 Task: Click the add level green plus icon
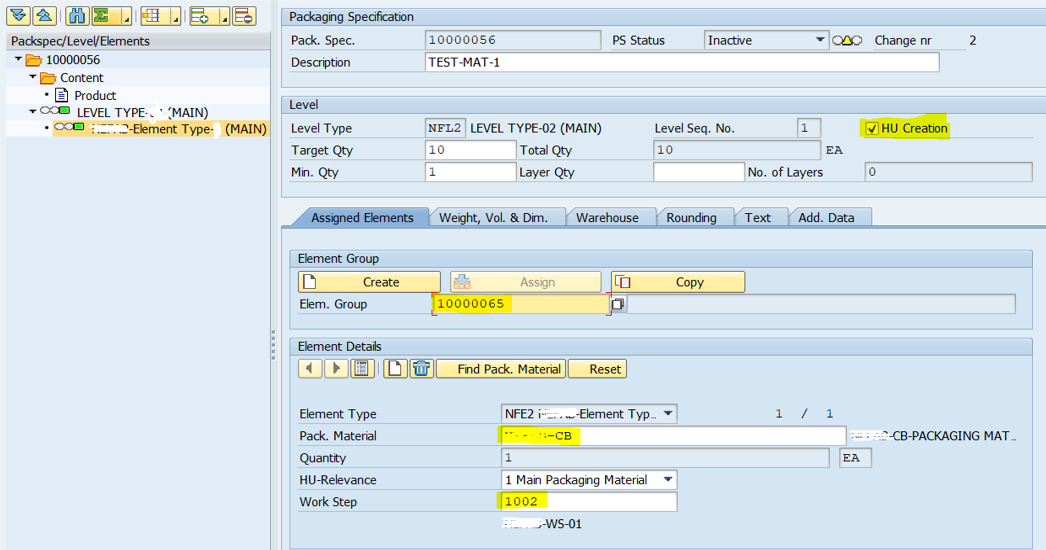pos(201,16)
